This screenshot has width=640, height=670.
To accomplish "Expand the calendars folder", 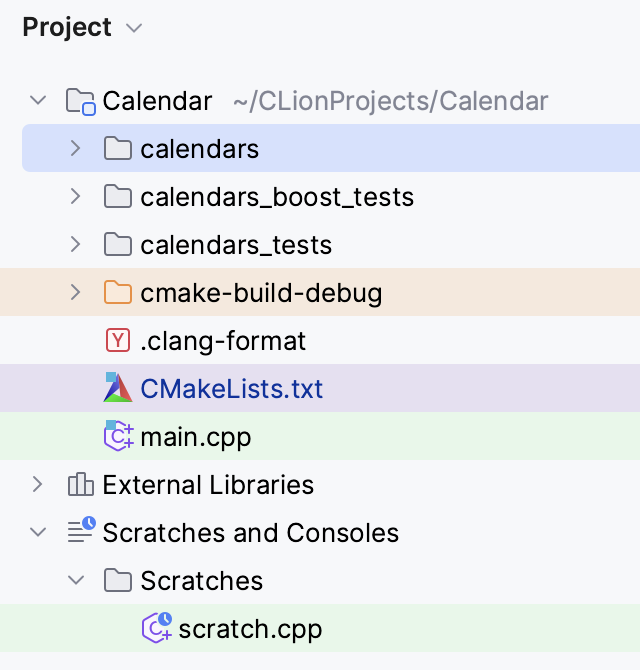I will 76,148.
